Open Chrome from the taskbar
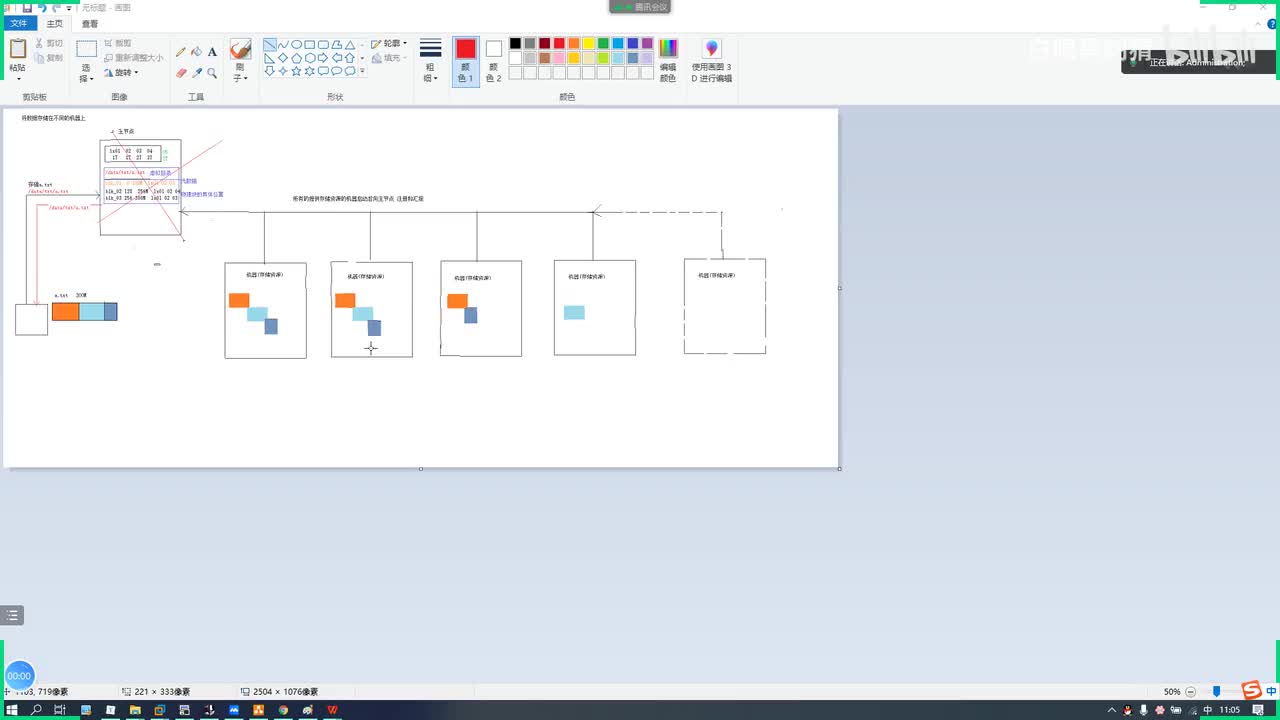 tap(283, 710)
